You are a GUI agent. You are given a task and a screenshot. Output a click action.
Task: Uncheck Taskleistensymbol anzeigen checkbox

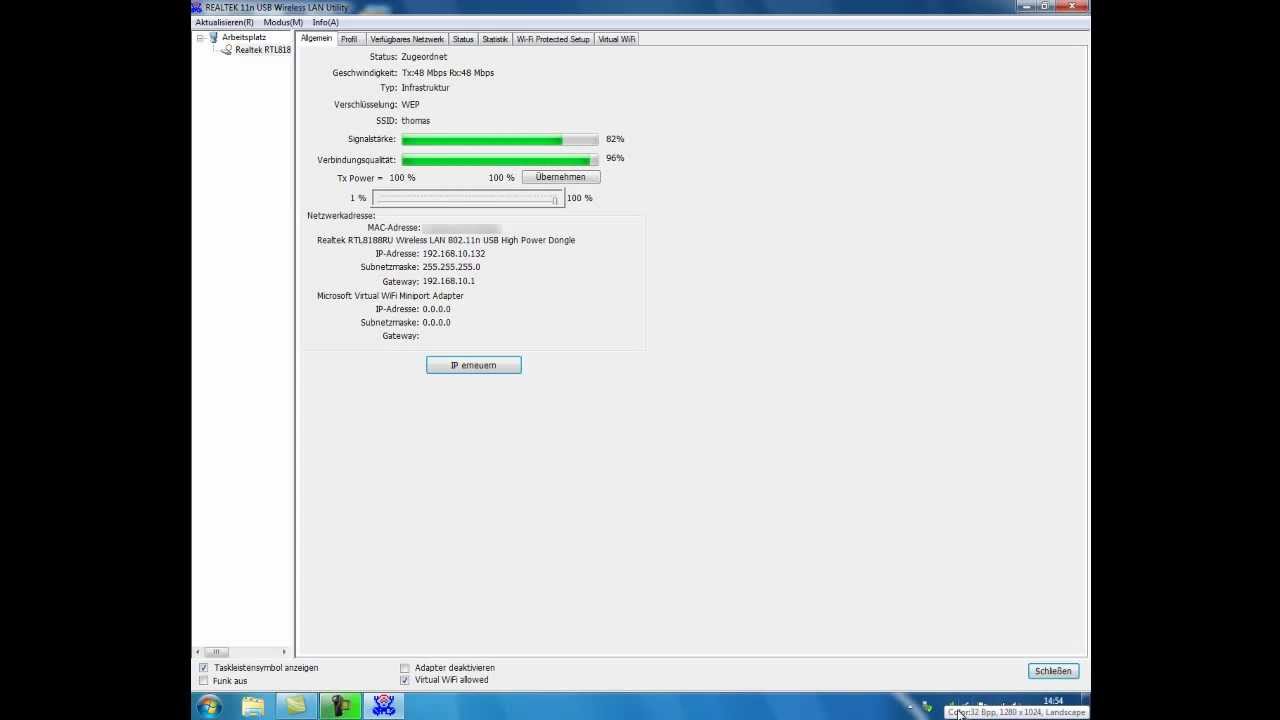(204, 668)
